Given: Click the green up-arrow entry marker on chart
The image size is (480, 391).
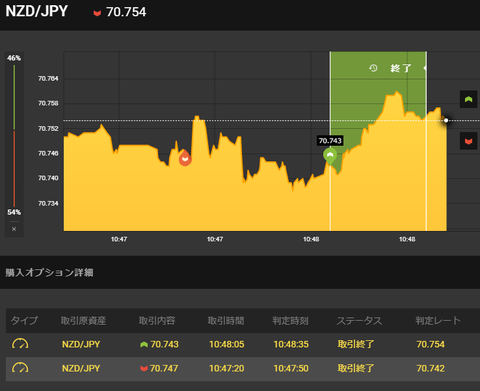Looking at the screenshot, I should (x=330, y=156).
